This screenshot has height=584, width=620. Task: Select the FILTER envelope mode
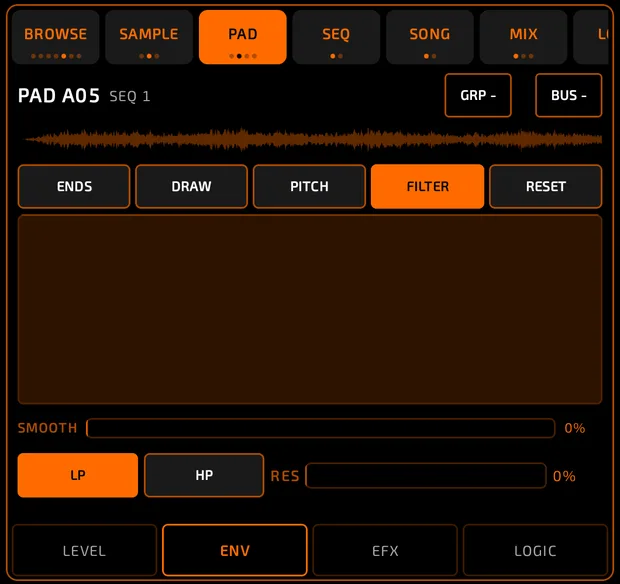(427, 186)
